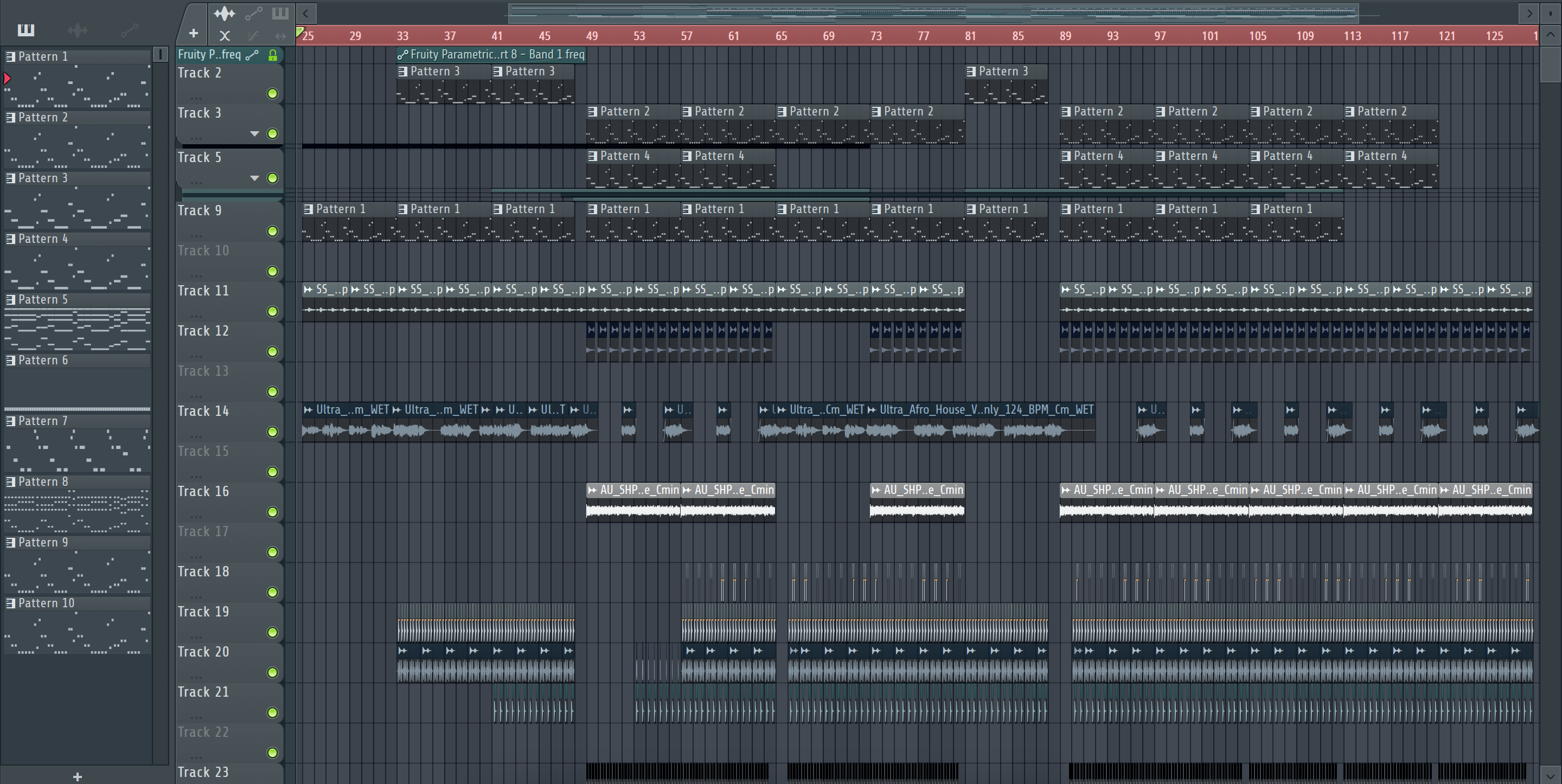Click the plus to add a track
Viewport: 1562px width, 784px height.
click(194, 34)
